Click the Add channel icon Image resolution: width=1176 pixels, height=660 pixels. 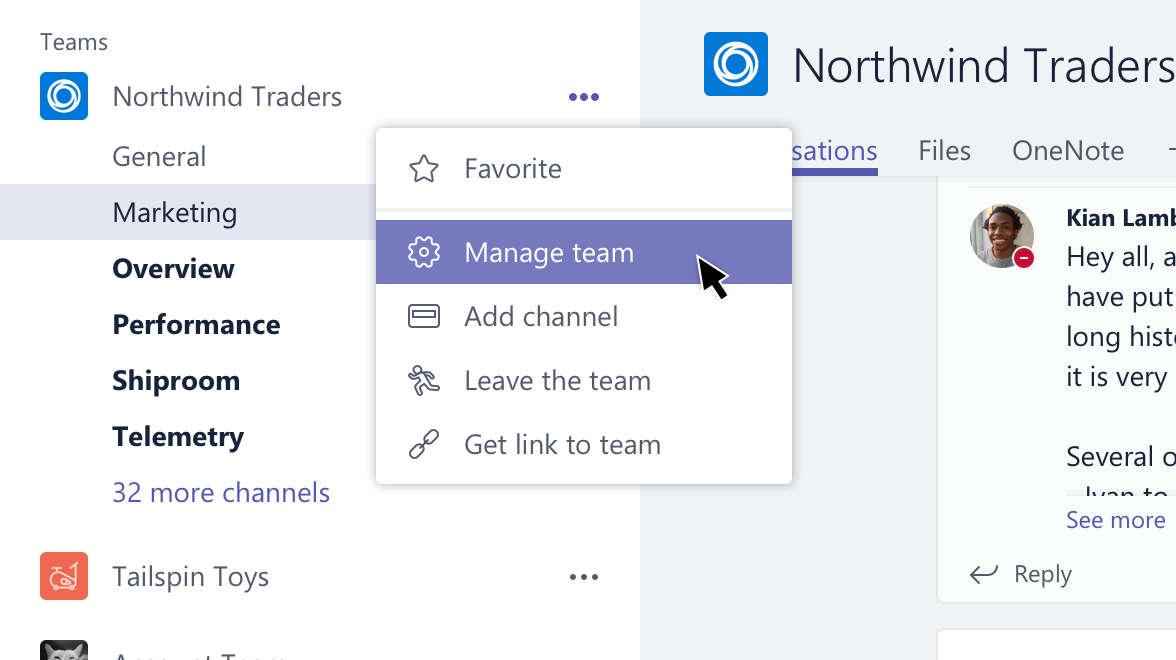(x=424, y=316)
